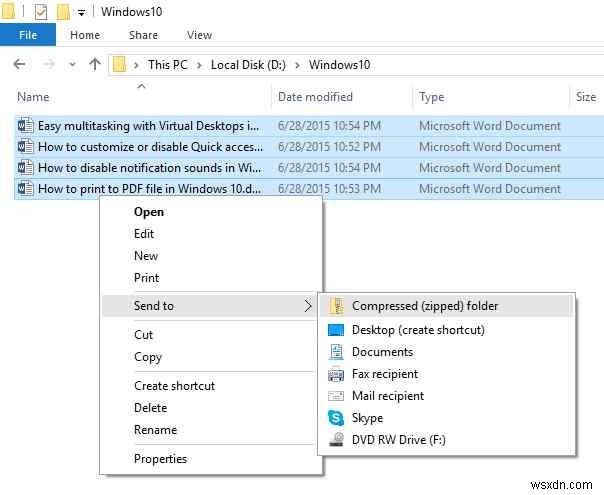The height and width of the screenshot is (495, 604).
Task: Switch to the View ribbon tab
Action: [x=199, y=35]
